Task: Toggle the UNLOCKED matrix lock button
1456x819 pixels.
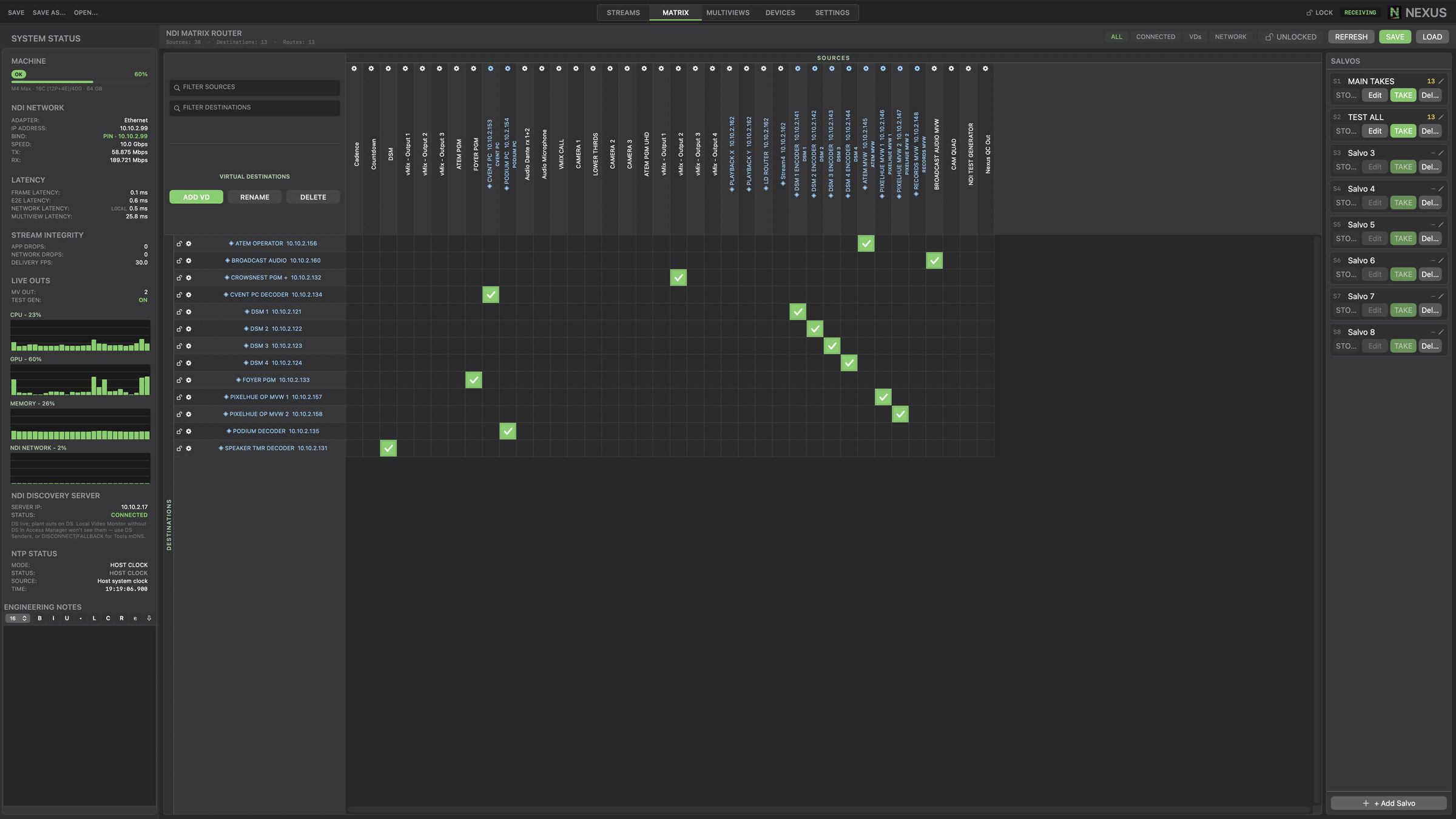Action: click(1291, 37)
